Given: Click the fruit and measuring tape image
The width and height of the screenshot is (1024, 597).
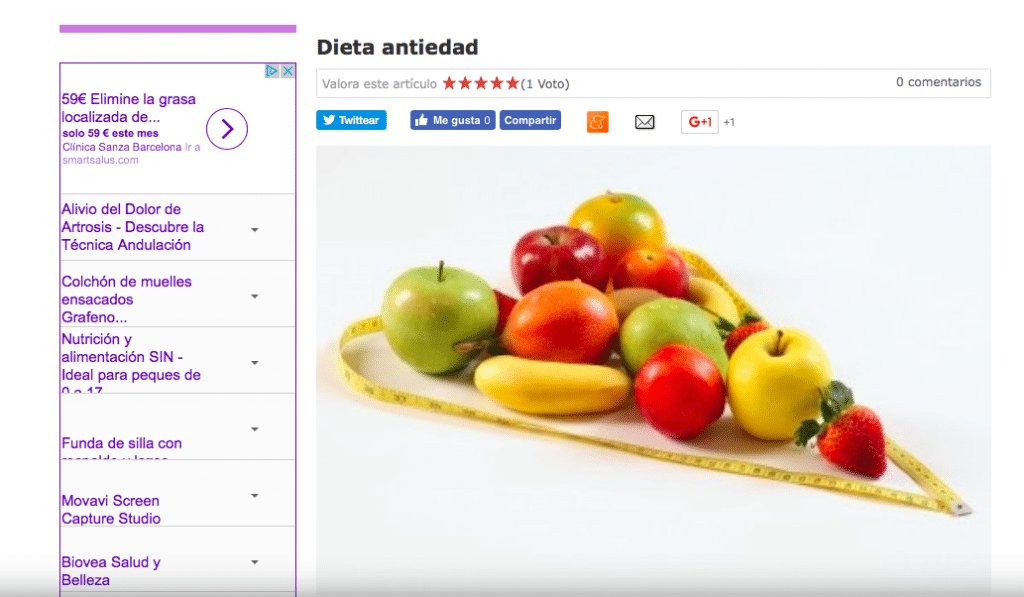Looking at the screenshot, I should tap(654, 370).
